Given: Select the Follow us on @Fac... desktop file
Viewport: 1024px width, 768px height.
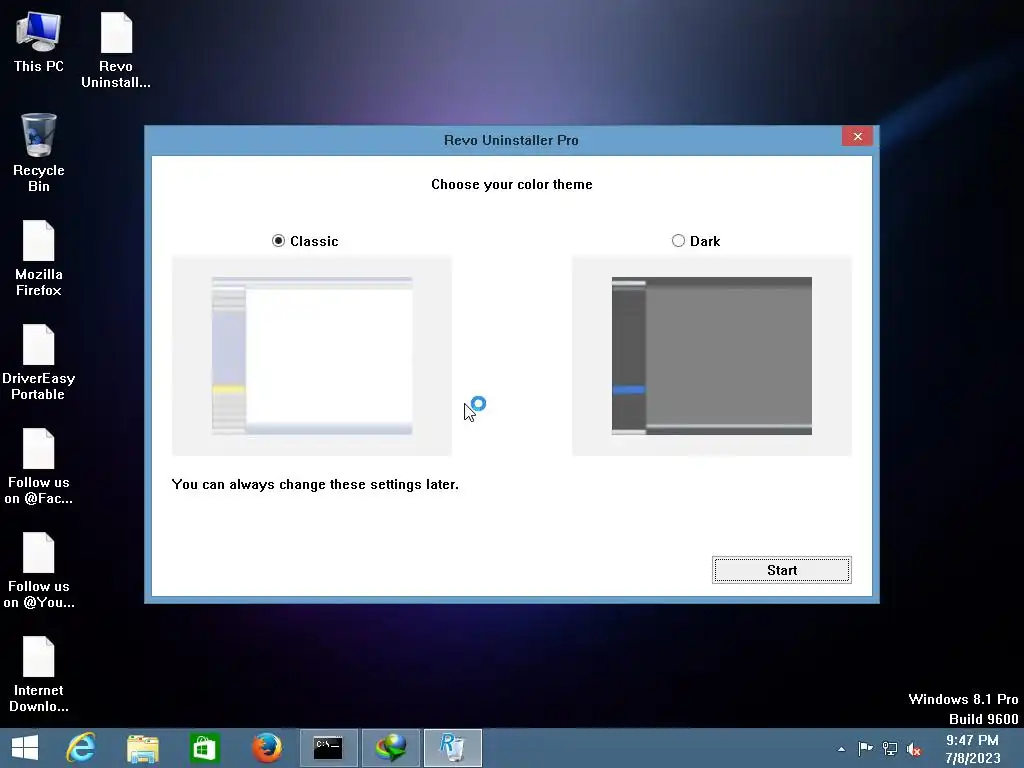Looking at the screenshot, I should tap(39, 466).
